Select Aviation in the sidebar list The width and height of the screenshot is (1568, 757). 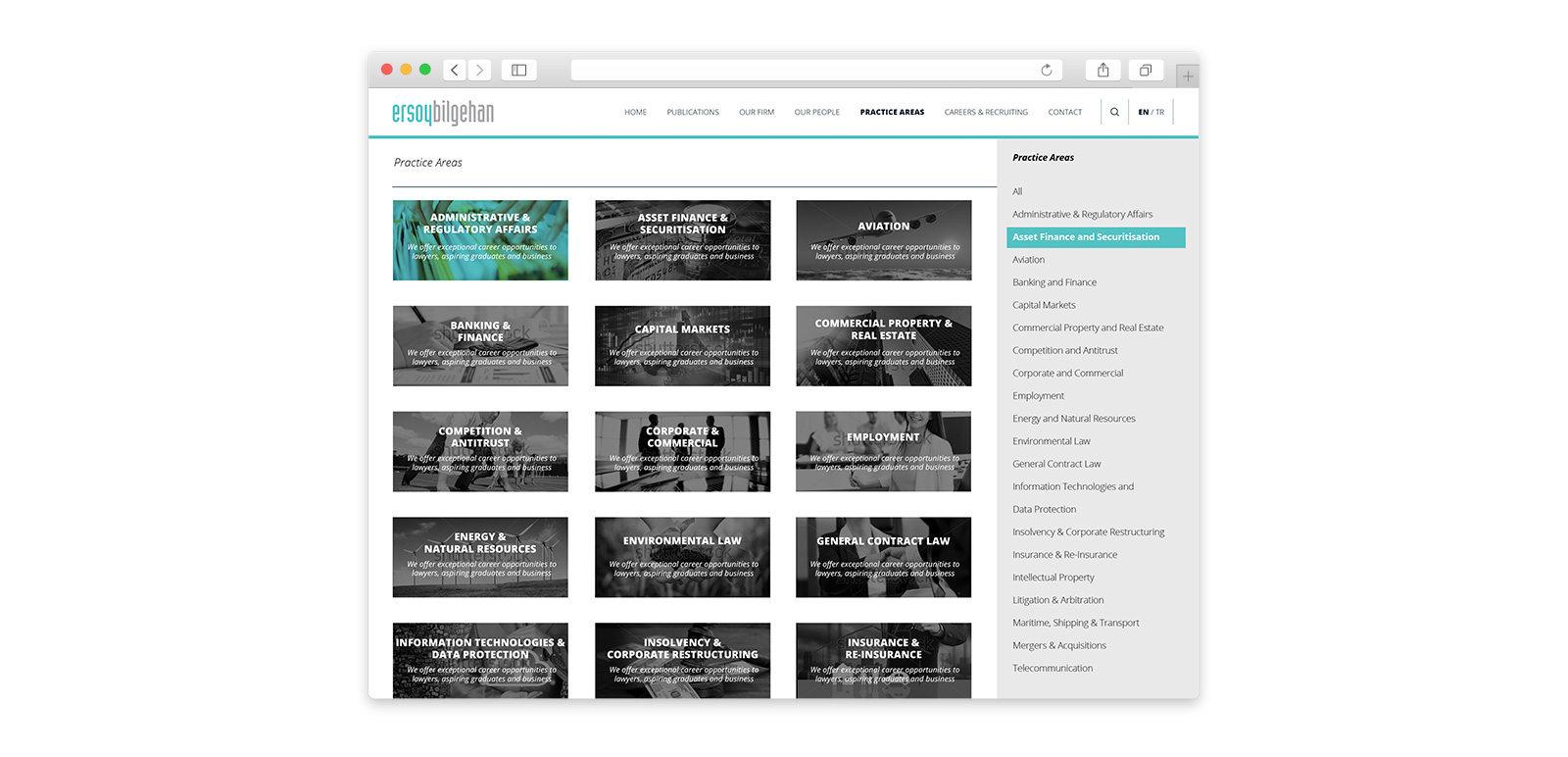(x=1029, y=260)
